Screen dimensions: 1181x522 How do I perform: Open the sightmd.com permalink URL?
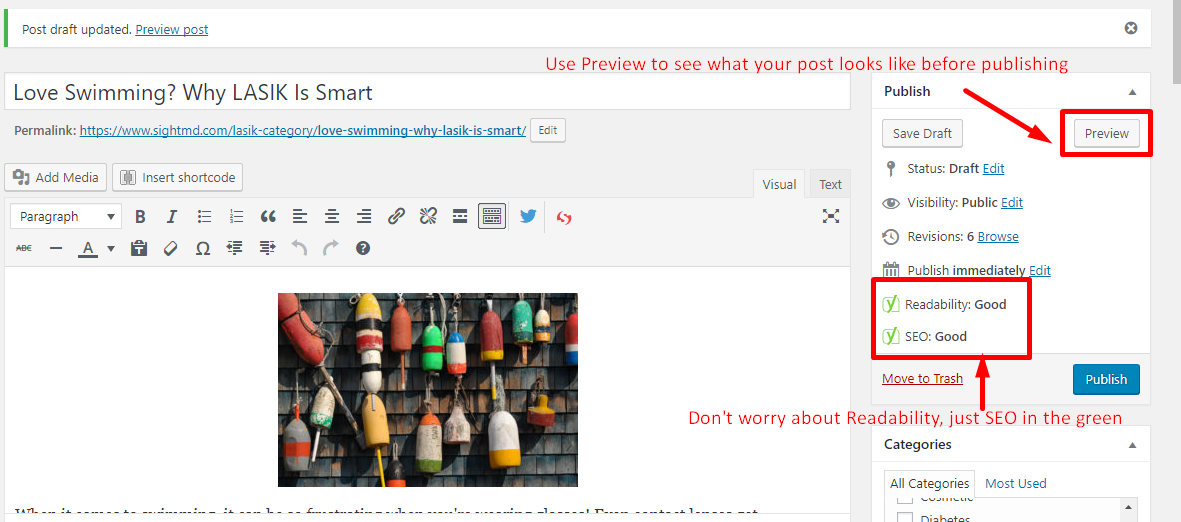303,130
